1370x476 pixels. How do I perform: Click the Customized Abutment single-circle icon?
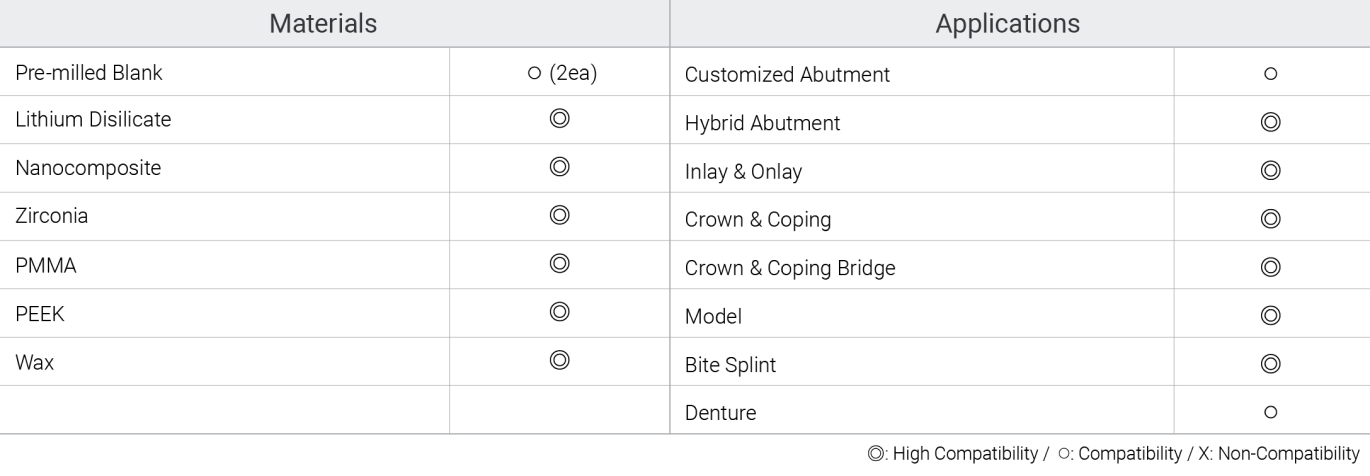1271,75
